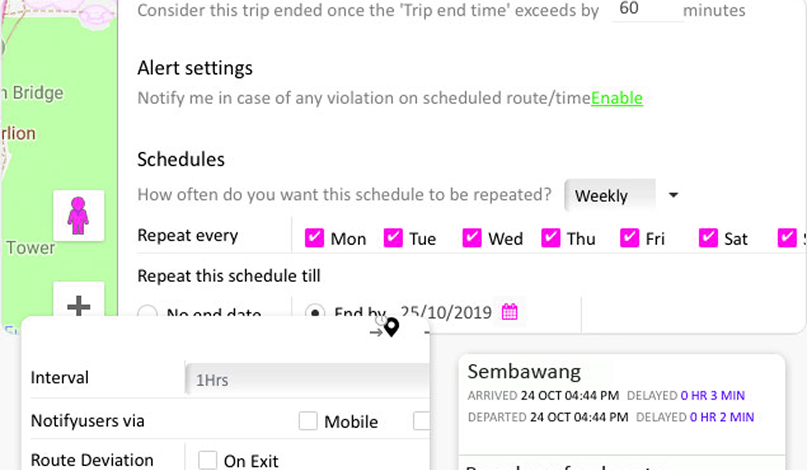The height and width of the screenshot is (470, 807).
Task: Enable Mobile notification checkbox
Action: [308, 421]
